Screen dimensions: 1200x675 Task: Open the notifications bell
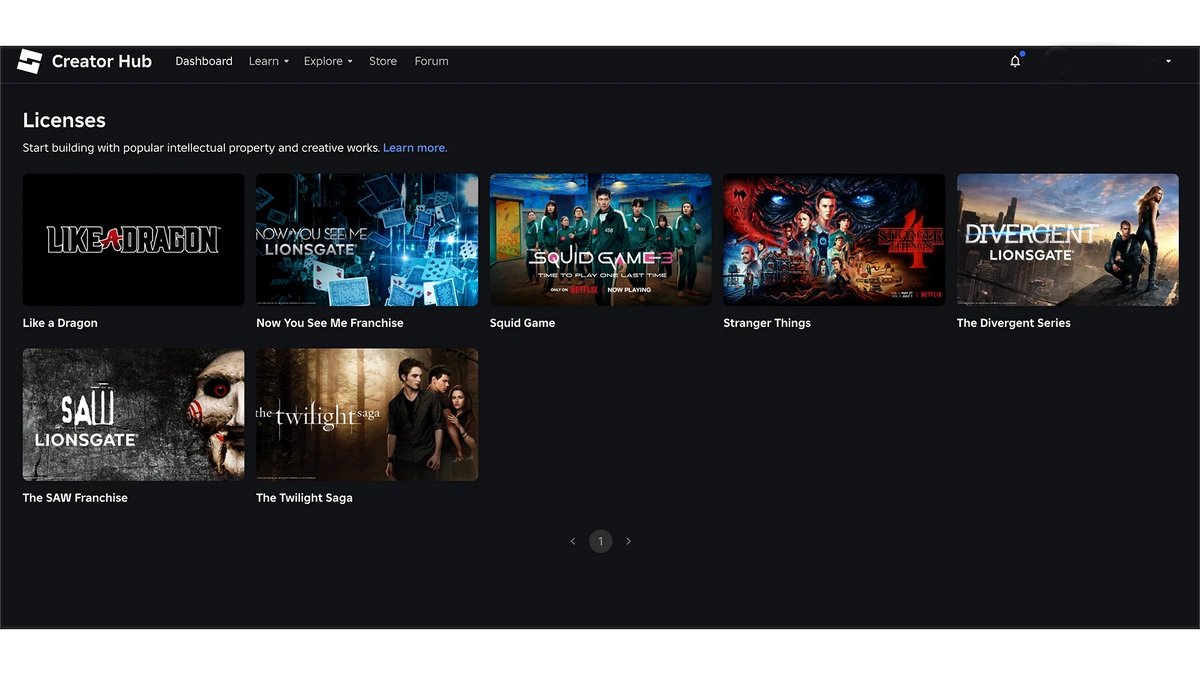(1015, 61)
